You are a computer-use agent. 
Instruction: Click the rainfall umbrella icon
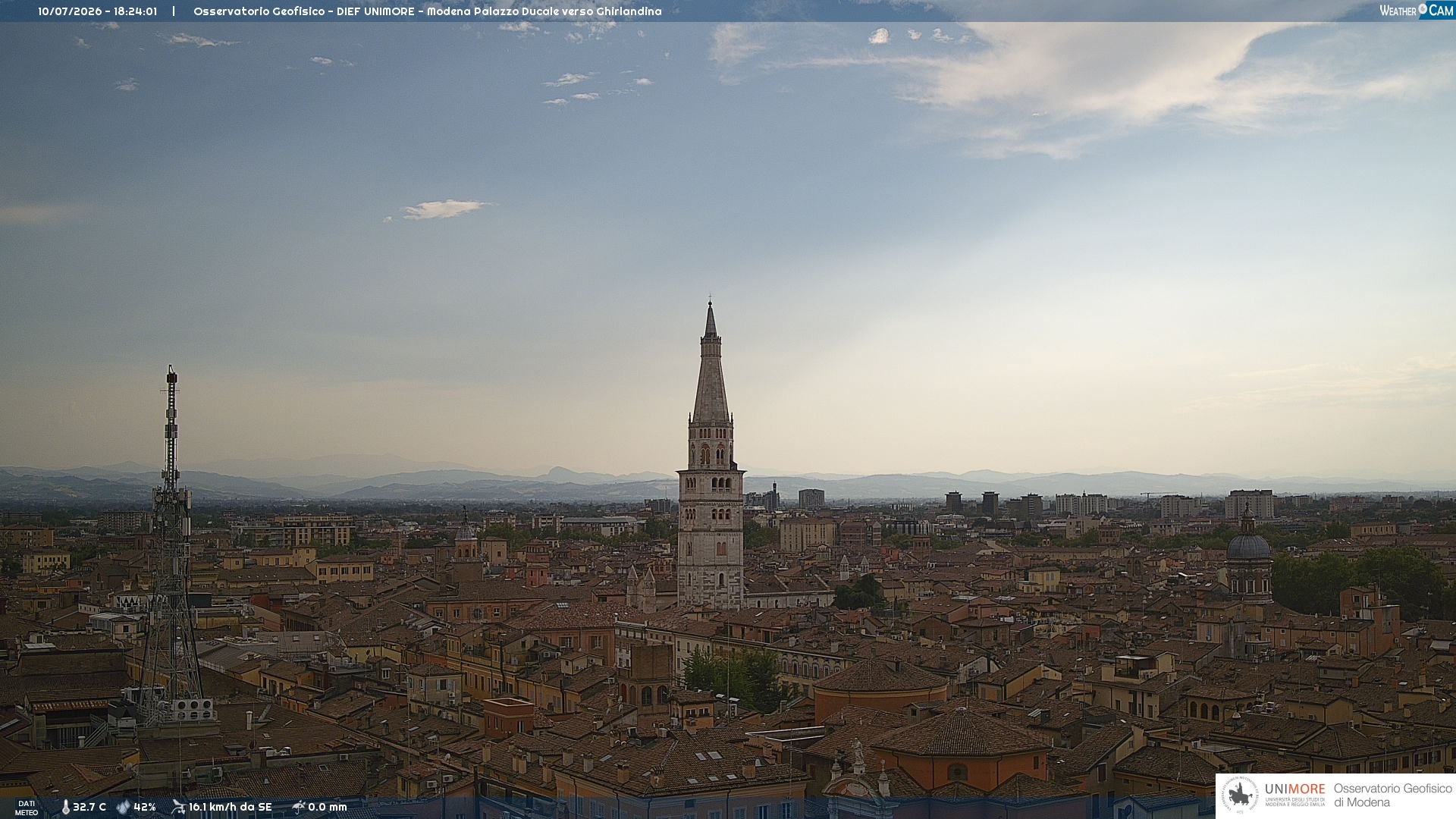tap(298, 807)
